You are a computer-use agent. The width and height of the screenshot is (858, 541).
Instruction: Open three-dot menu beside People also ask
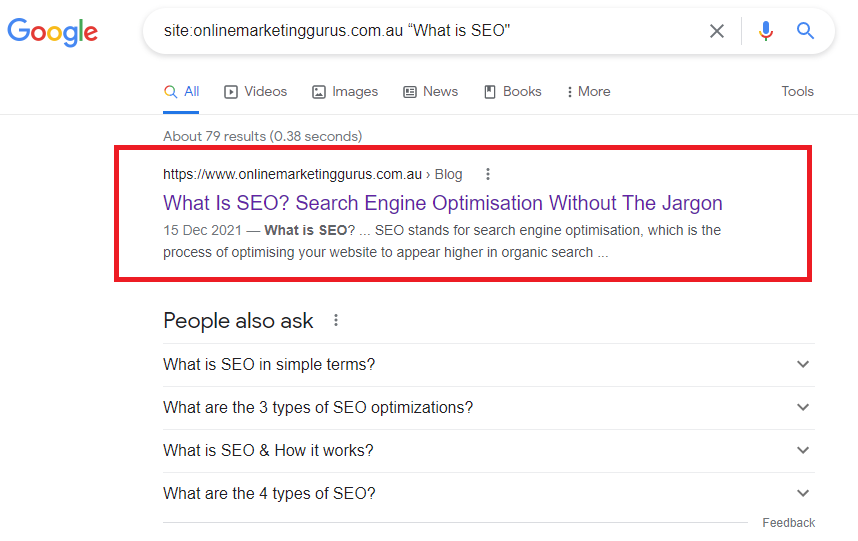coord(336,321)
